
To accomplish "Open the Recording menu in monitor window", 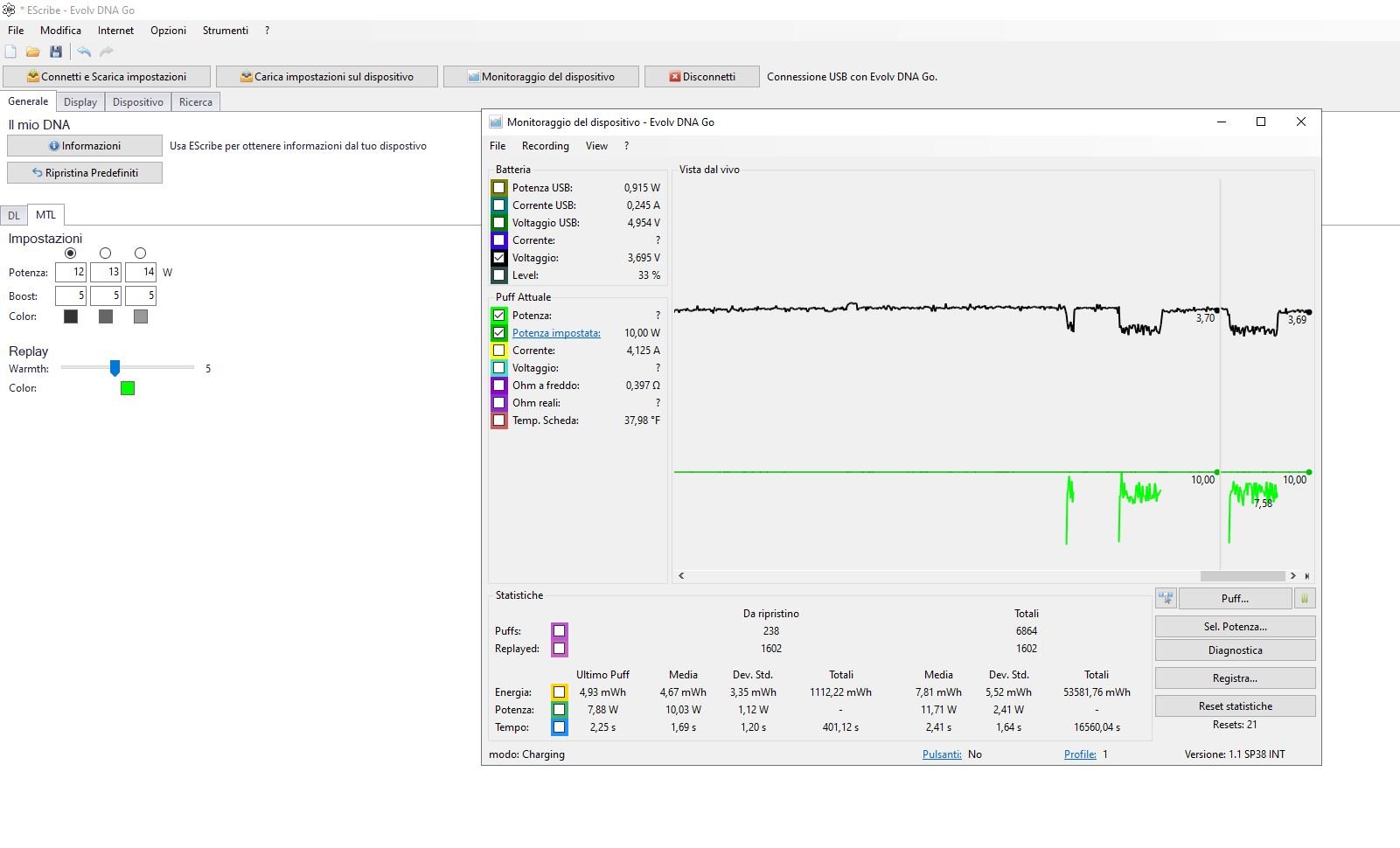I will 545,146.
